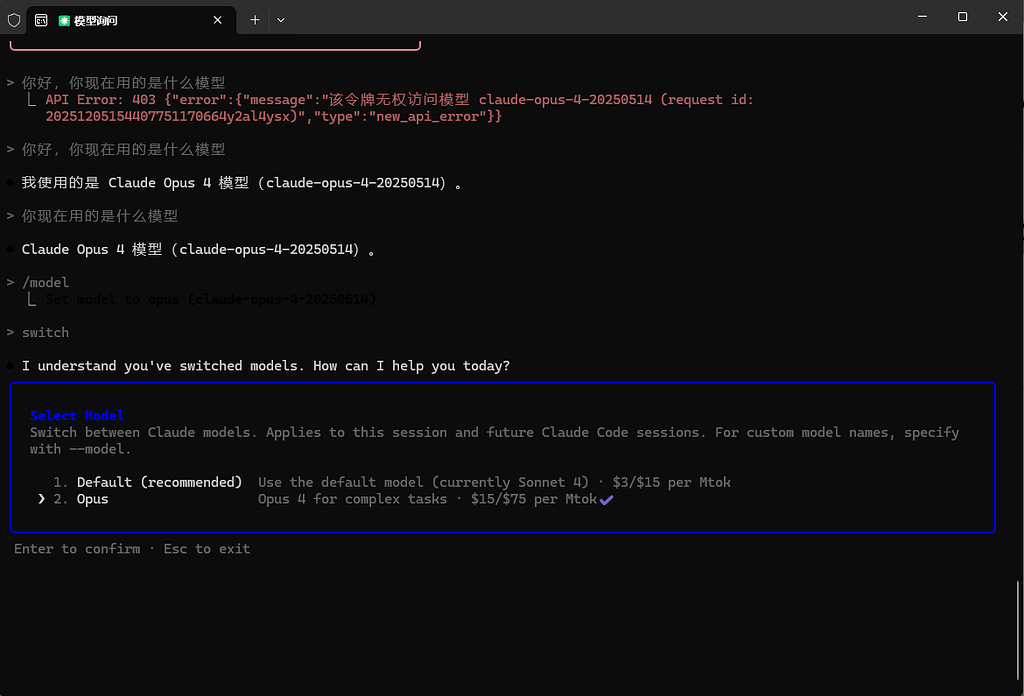Click the terminal profile icon beside the tab
This screenshot has height=696, width=1024.
click(41, 20)
